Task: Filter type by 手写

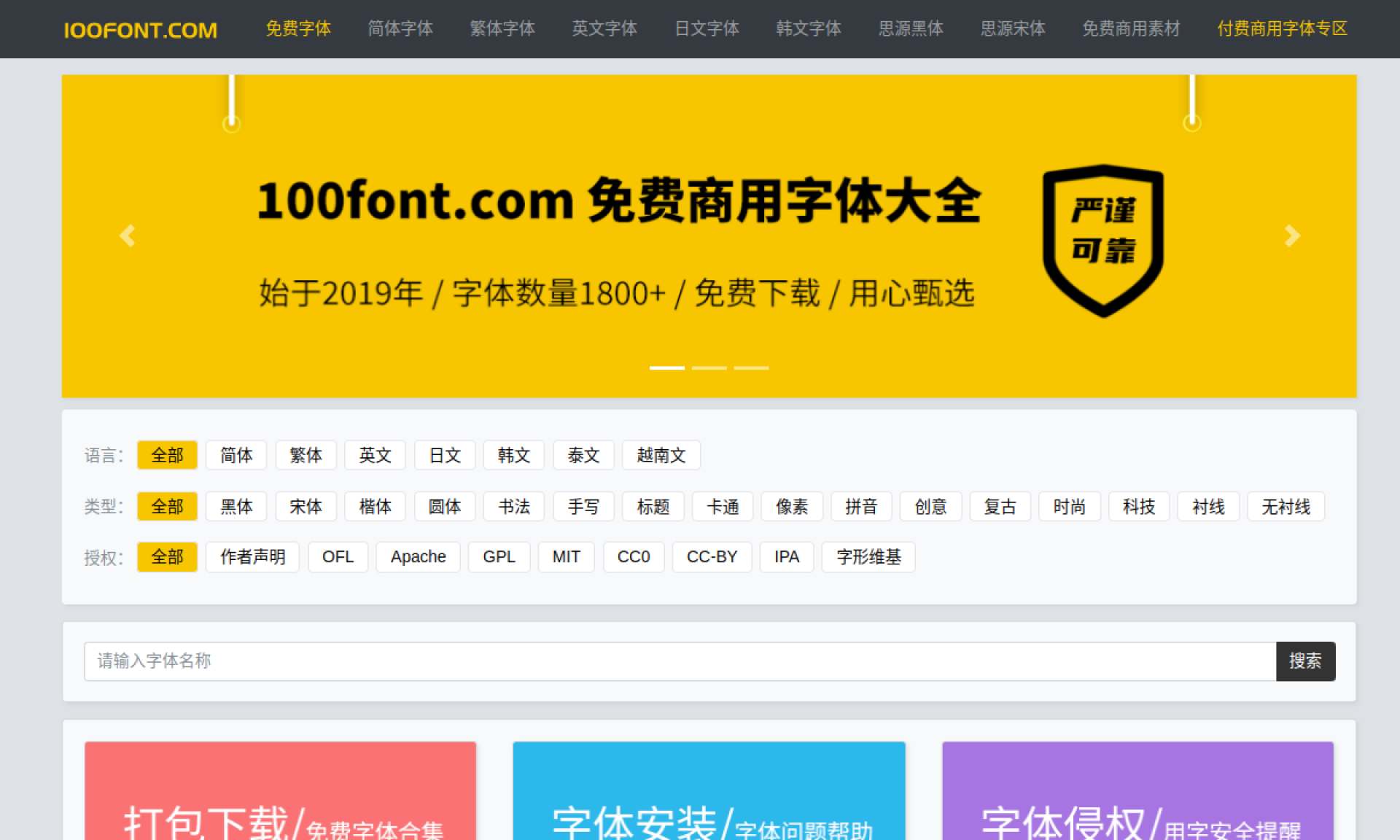Action: coord(583,506)
